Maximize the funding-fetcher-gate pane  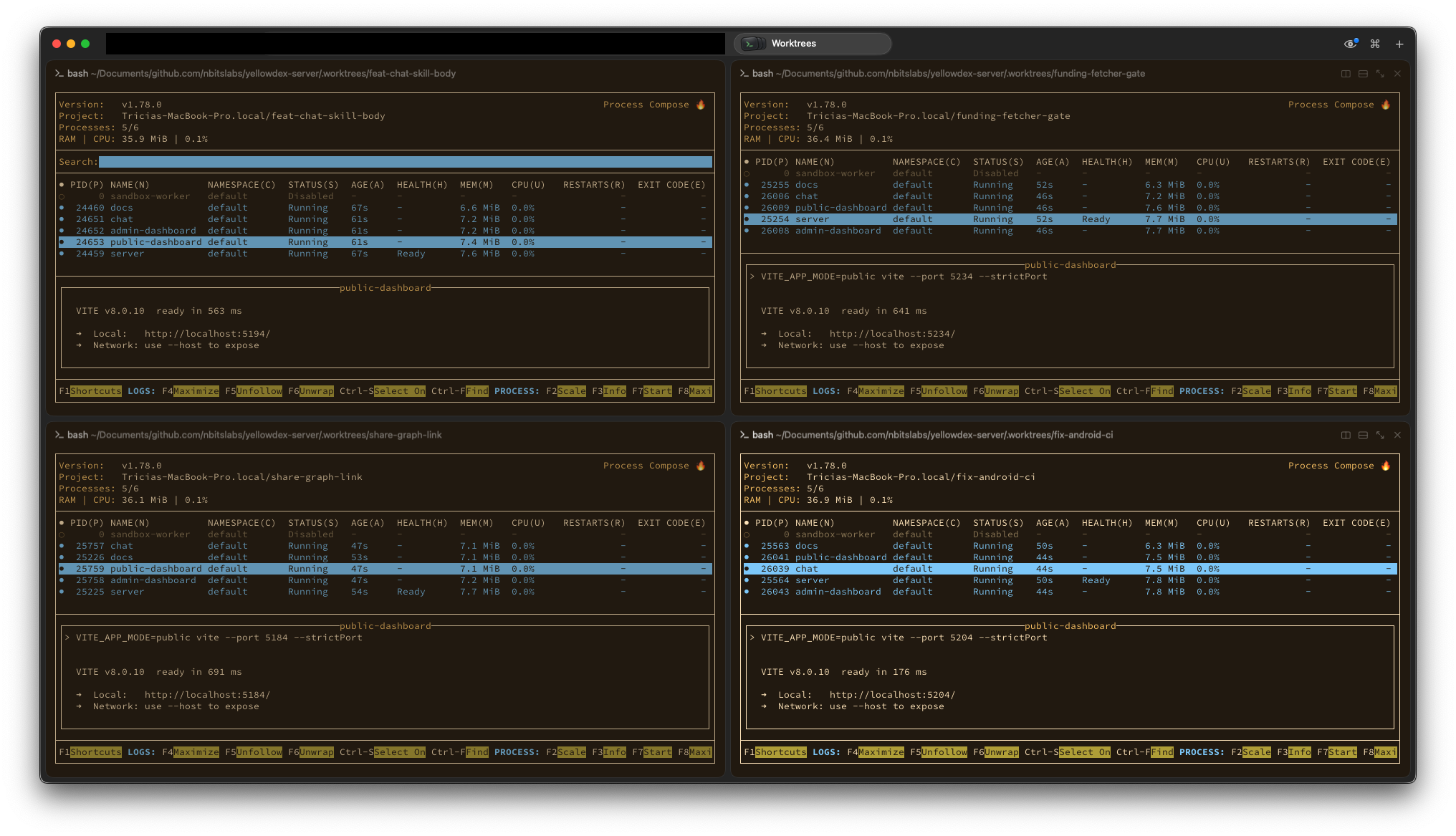pos(1380,74)
